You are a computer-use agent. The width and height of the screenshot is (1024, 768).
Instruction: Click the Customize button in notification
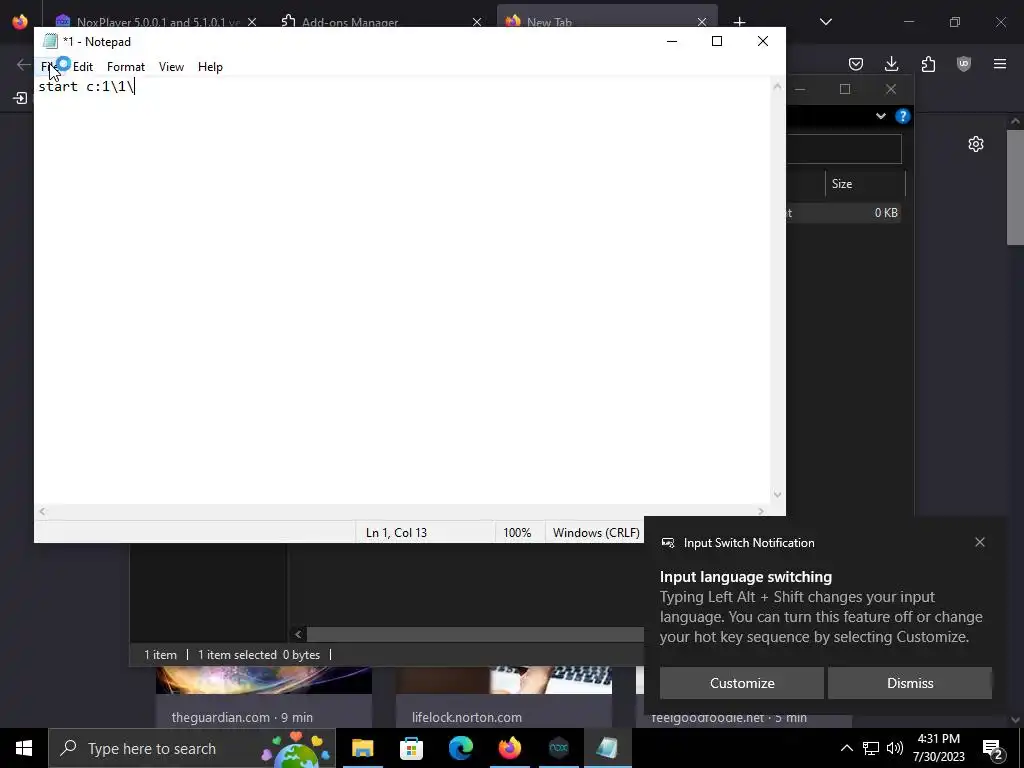tap(742, 683)
